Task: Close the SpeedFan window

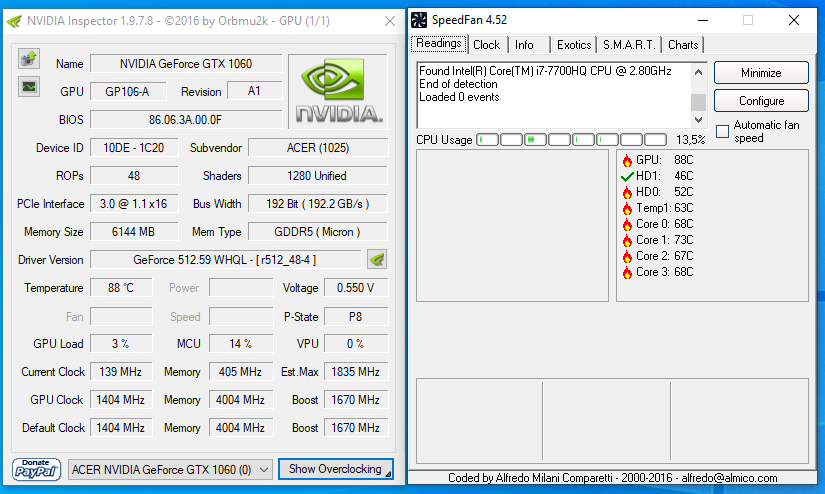Action: click(x=794, y=20)
